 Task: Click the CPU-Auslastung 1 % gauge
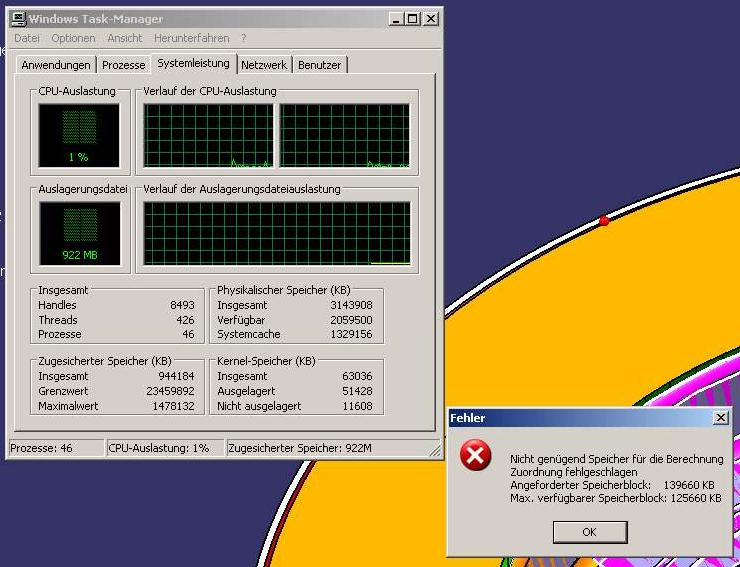point(79,136)
